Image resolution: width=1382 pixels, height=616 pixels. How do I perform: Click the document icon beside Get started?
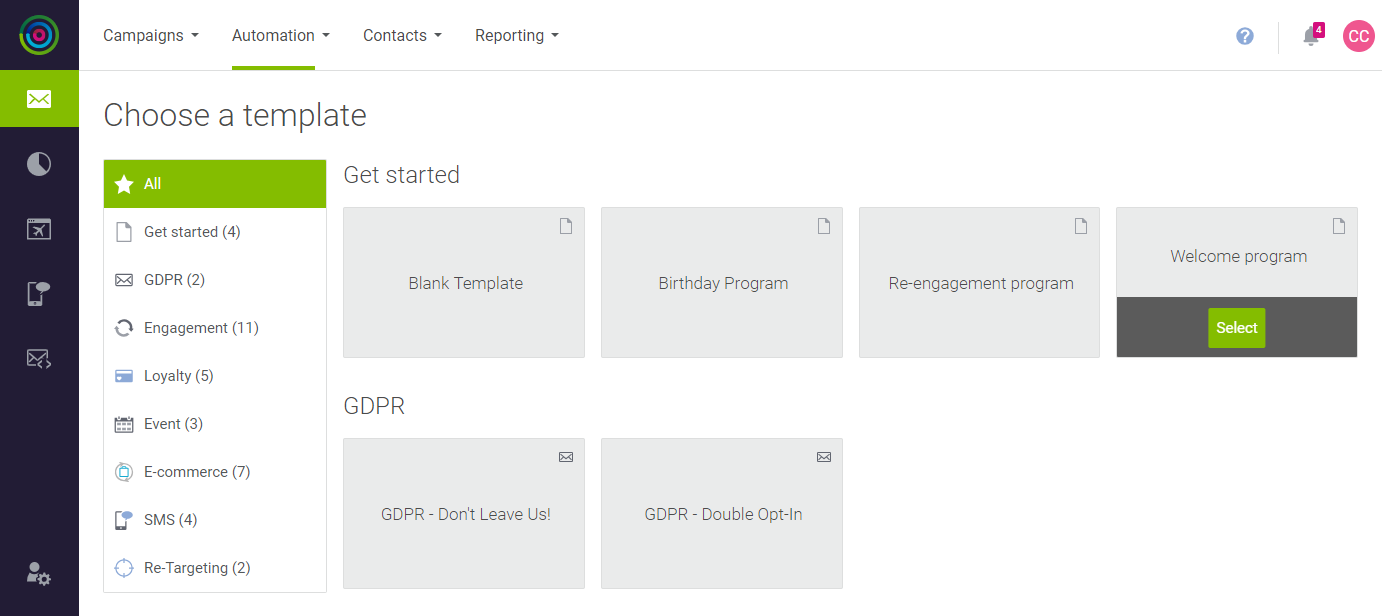[124, 232]
